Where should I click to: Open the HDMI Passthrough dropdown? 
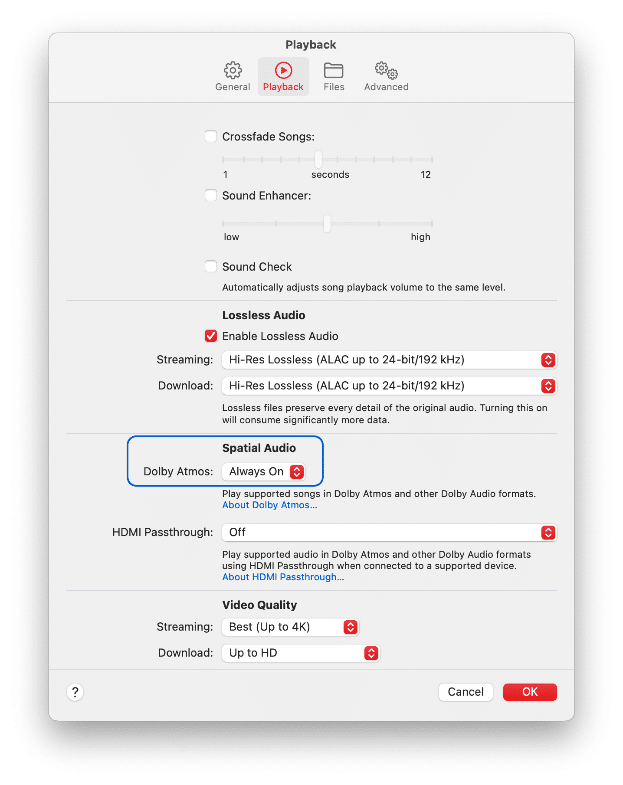point(389,532)
